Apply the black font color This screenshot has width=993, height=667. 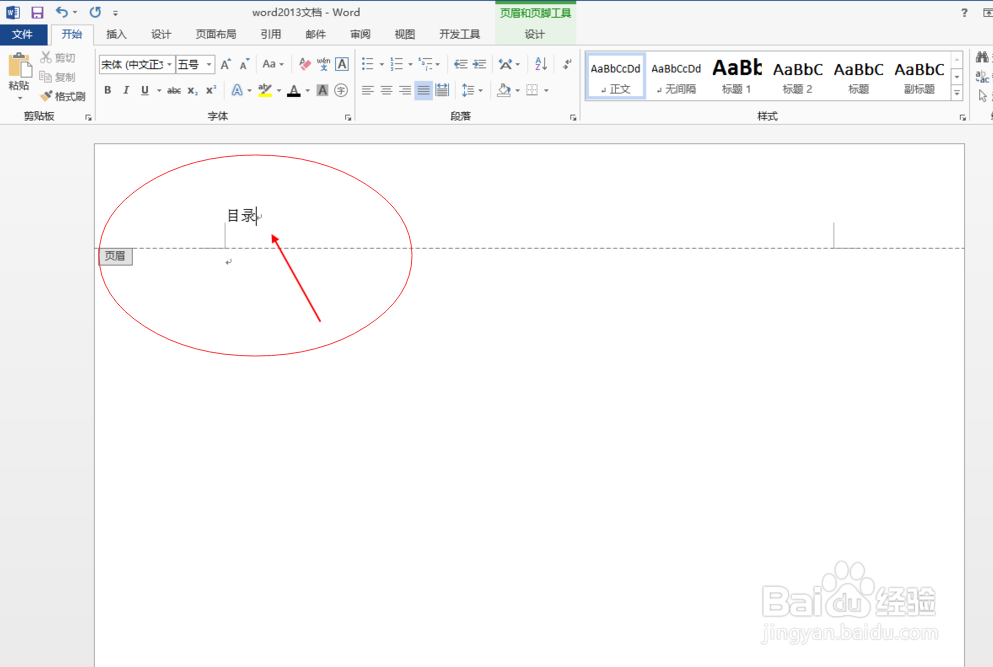294,91
